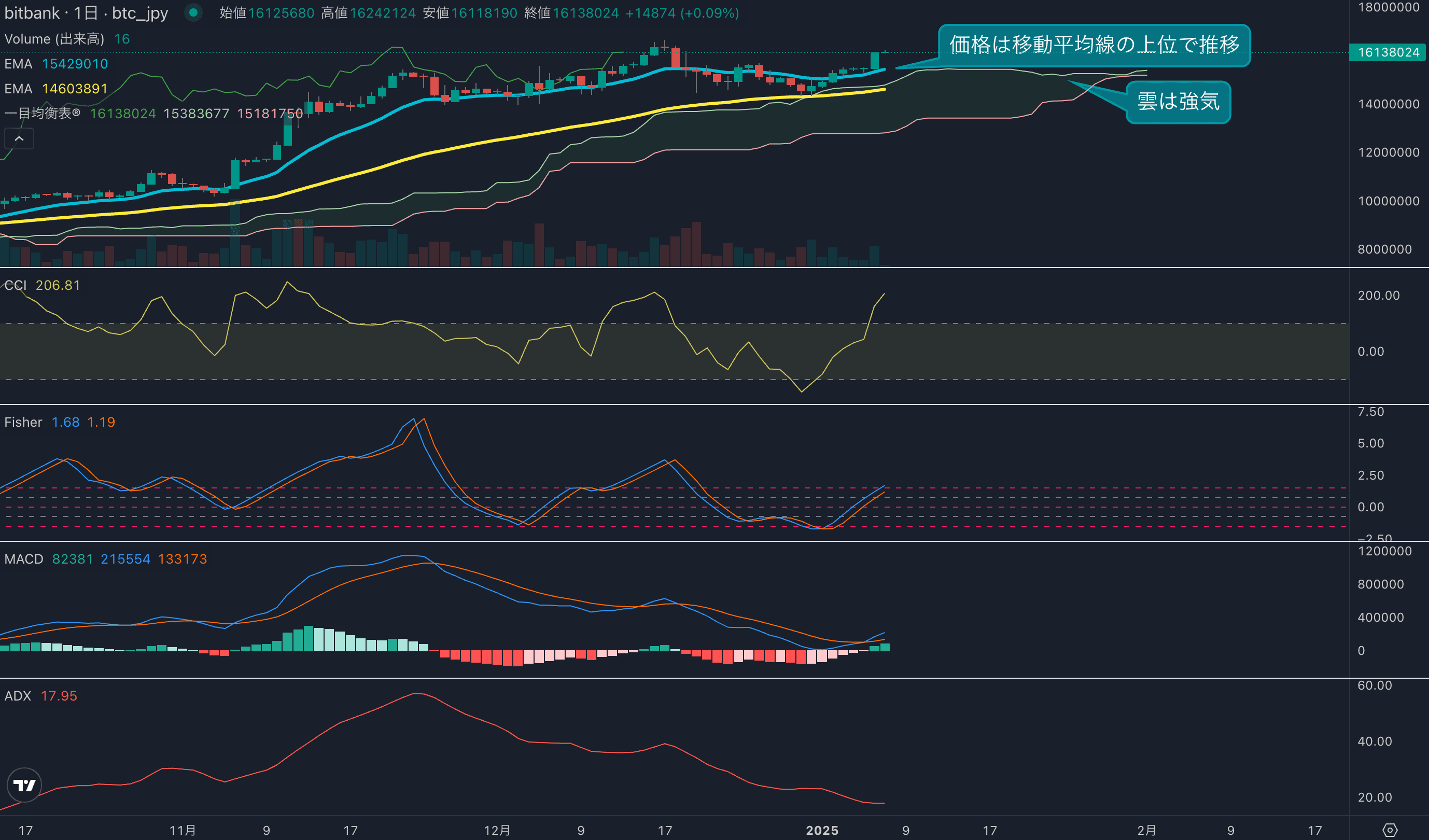
Task: Collapse the indicator legend with chevron
Action: coord(19,138)
